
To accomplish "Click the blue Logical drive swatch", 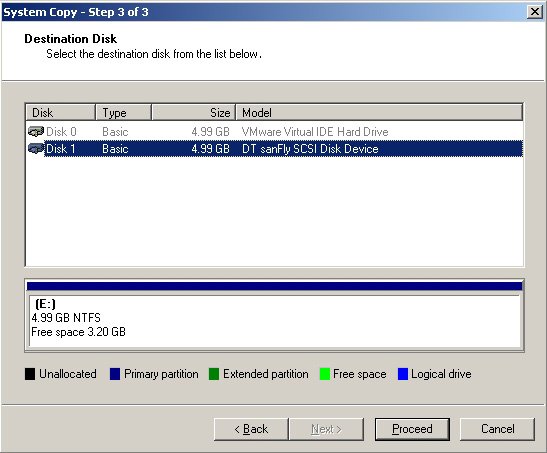I will click(403, 374).
